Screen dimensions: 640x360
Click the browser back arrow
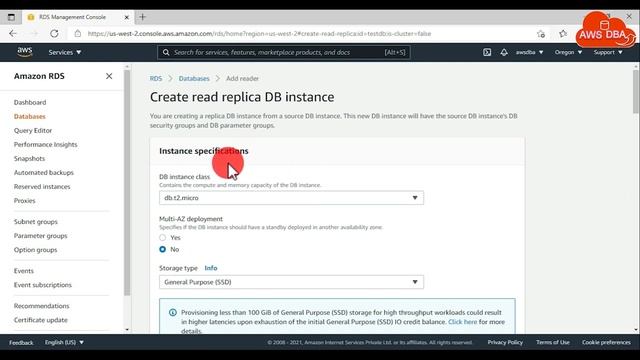tap(13, 33)
